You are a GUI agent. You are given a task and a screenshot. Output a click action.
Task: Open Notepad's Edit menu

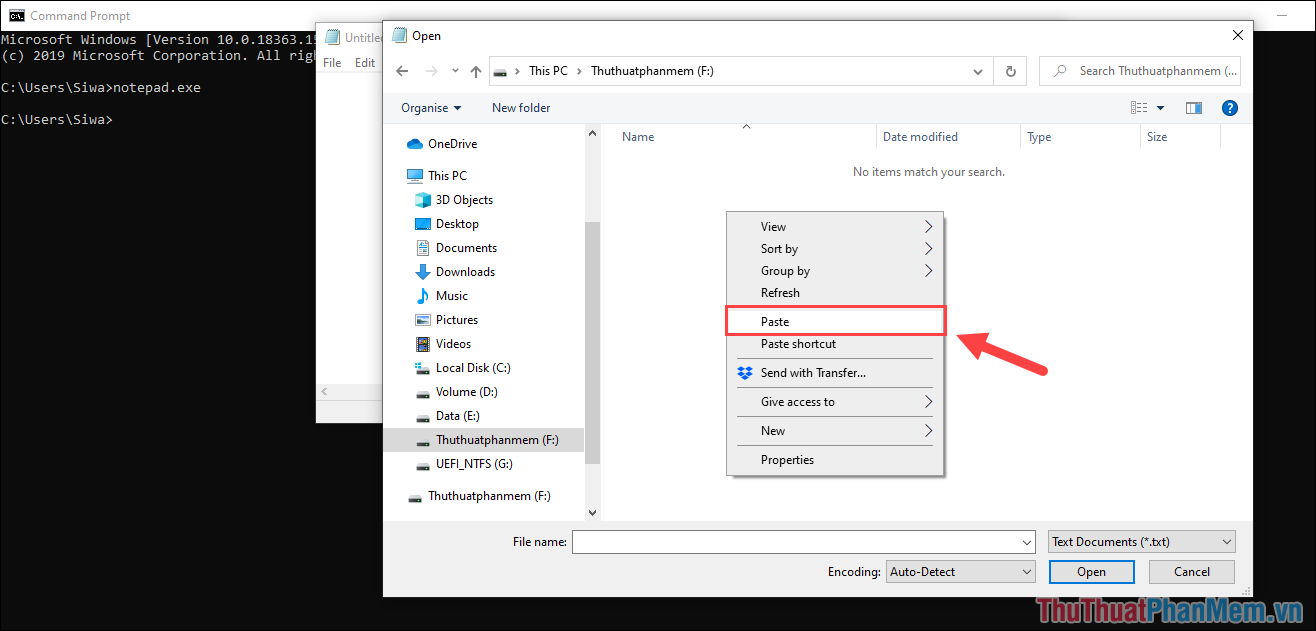pyautogui.click(x=364, y=62)
